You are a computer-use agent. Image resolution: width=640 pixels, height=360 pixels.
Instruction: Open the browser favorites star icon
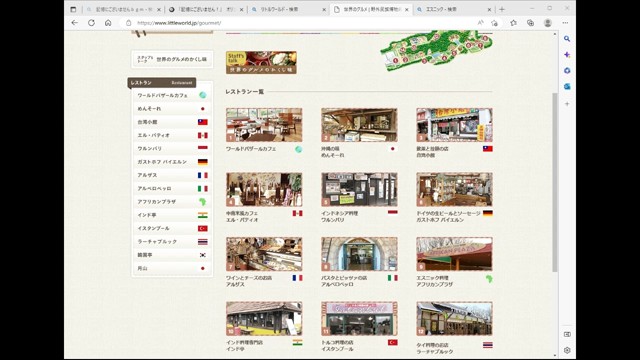(x=513, y=23)
